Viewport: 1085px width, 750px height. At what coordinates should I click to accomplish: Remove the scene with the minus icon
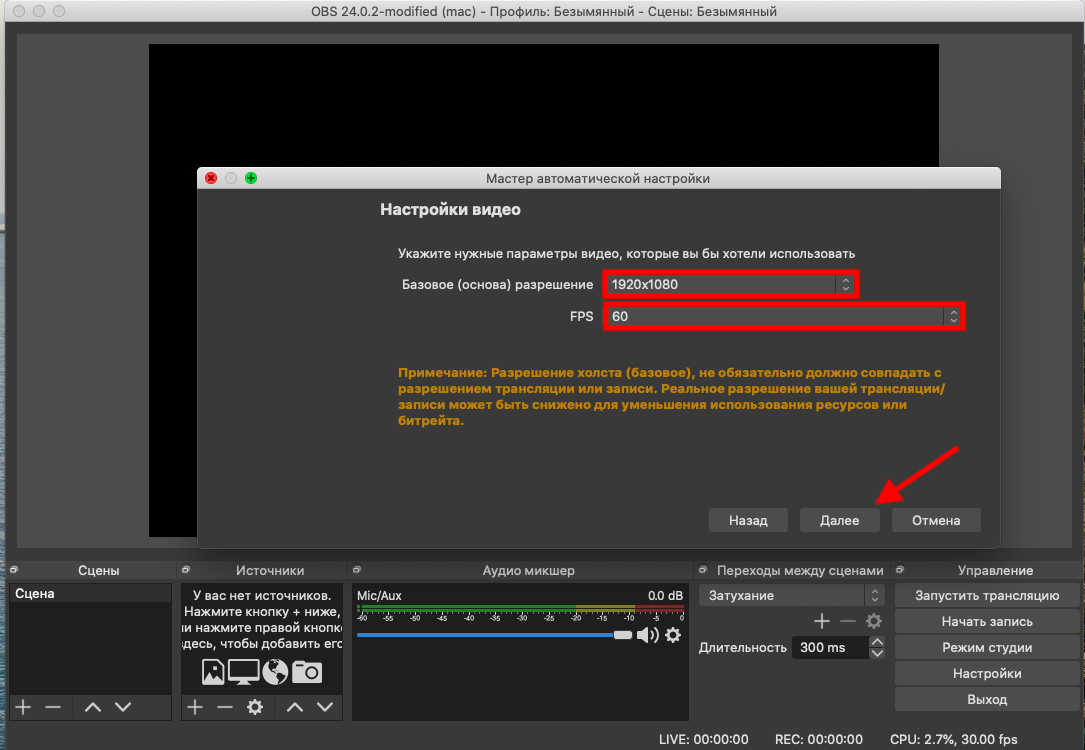[53, 707]
